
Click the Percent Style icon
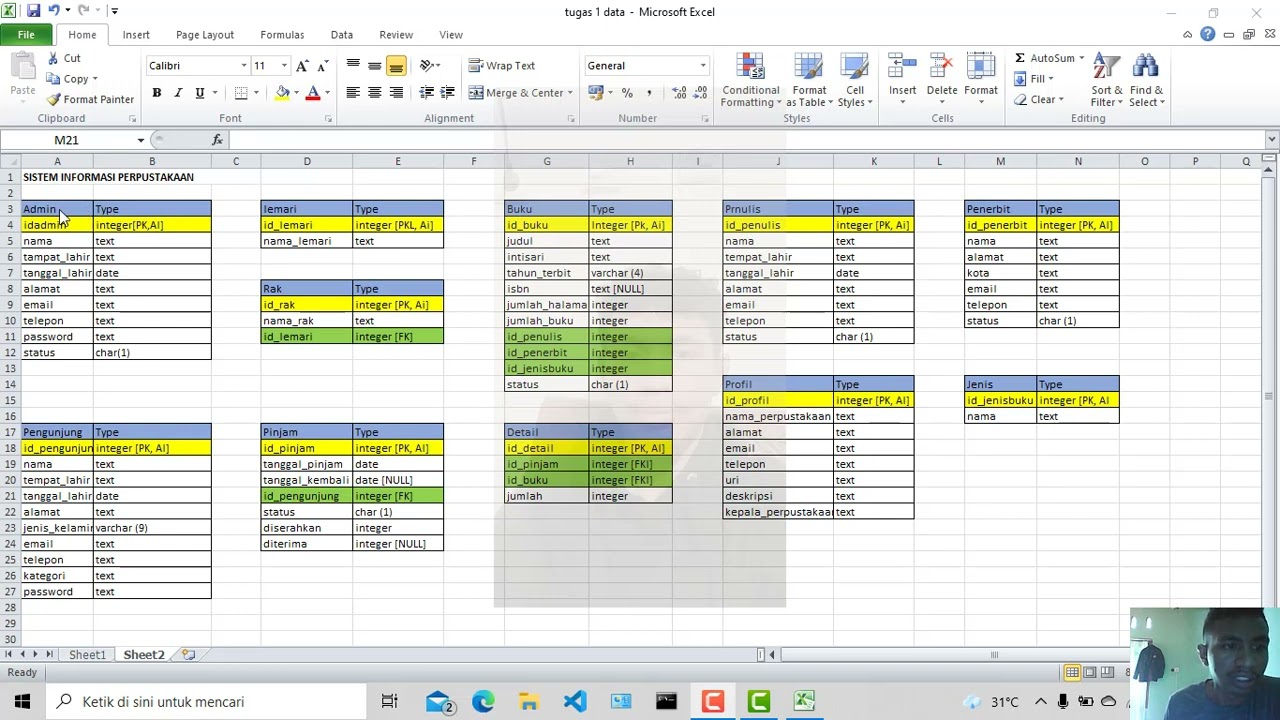627,93
